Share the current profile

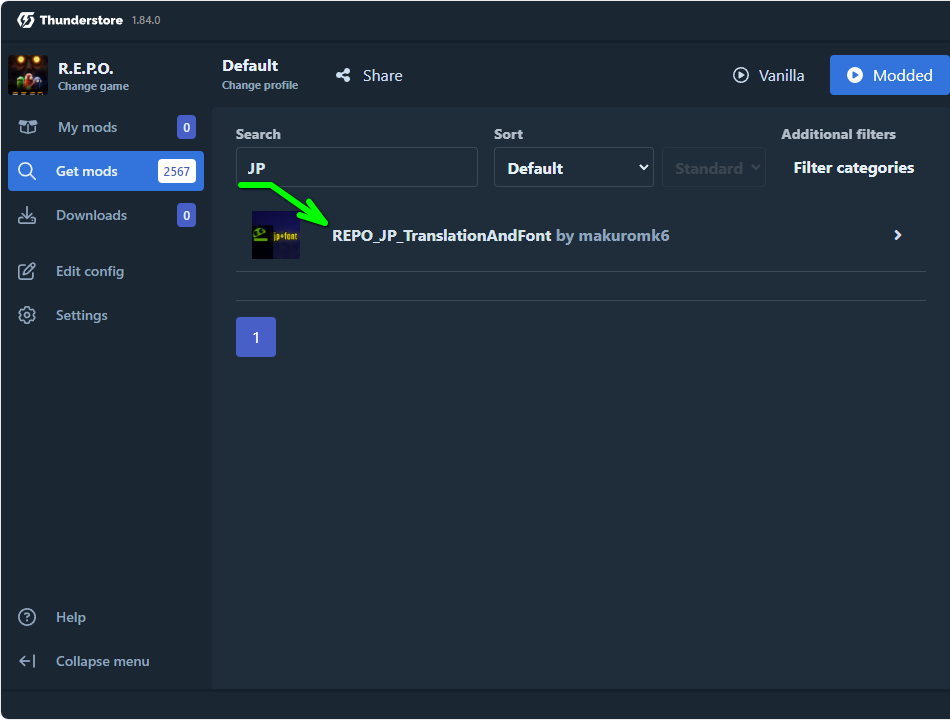click(x=369, y=75)
